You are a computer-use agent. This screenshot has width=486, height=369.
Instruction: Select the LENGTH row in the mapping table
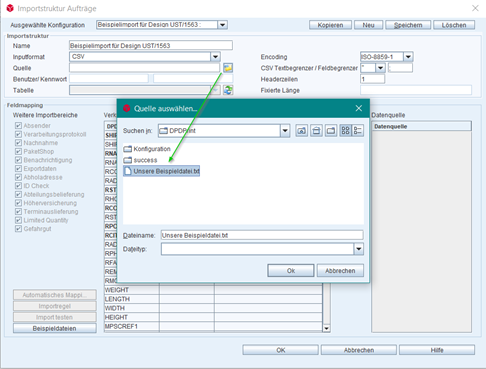[x=213, y=299]
